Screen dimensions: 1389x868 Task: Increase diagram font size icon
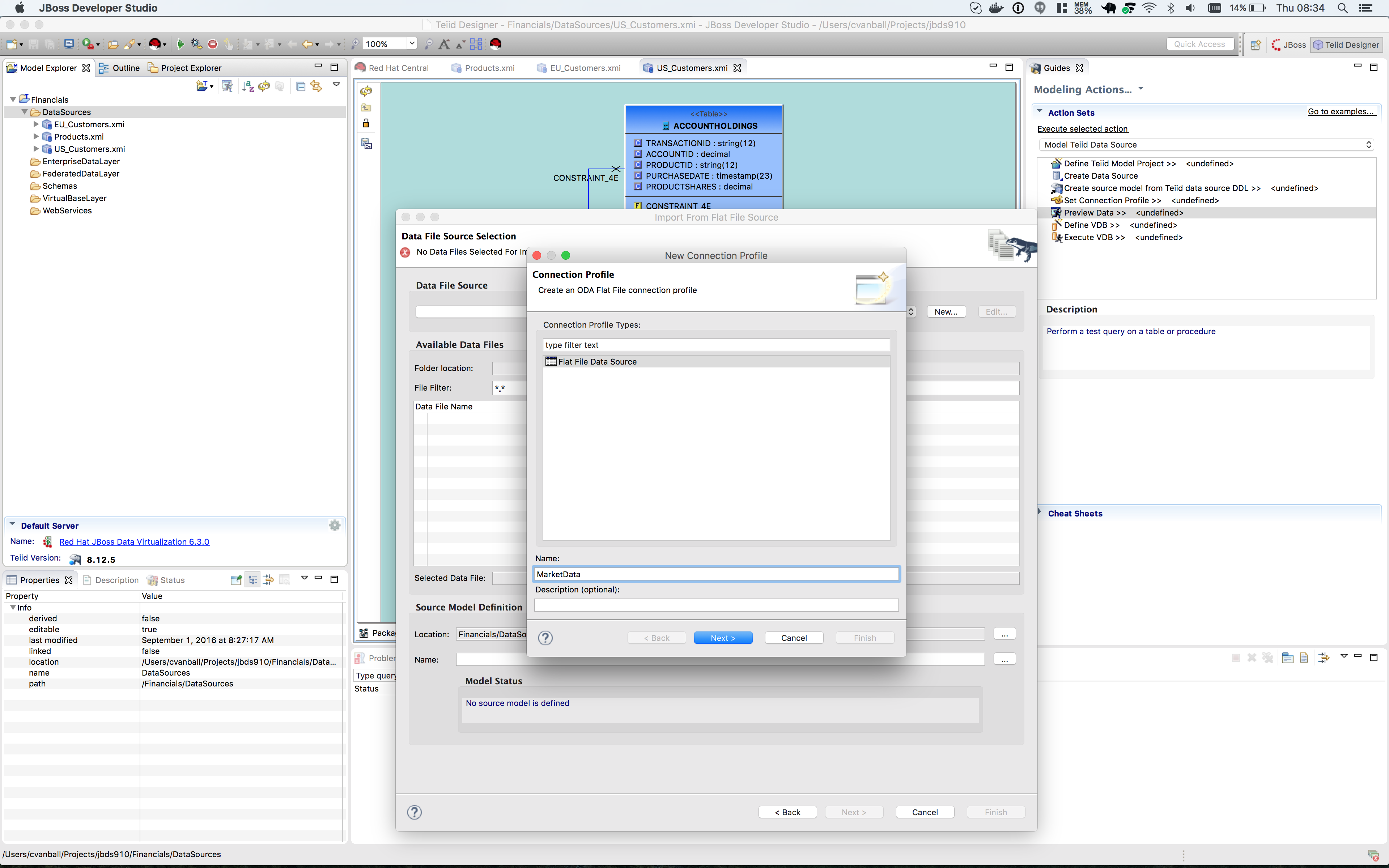[444, 44]
